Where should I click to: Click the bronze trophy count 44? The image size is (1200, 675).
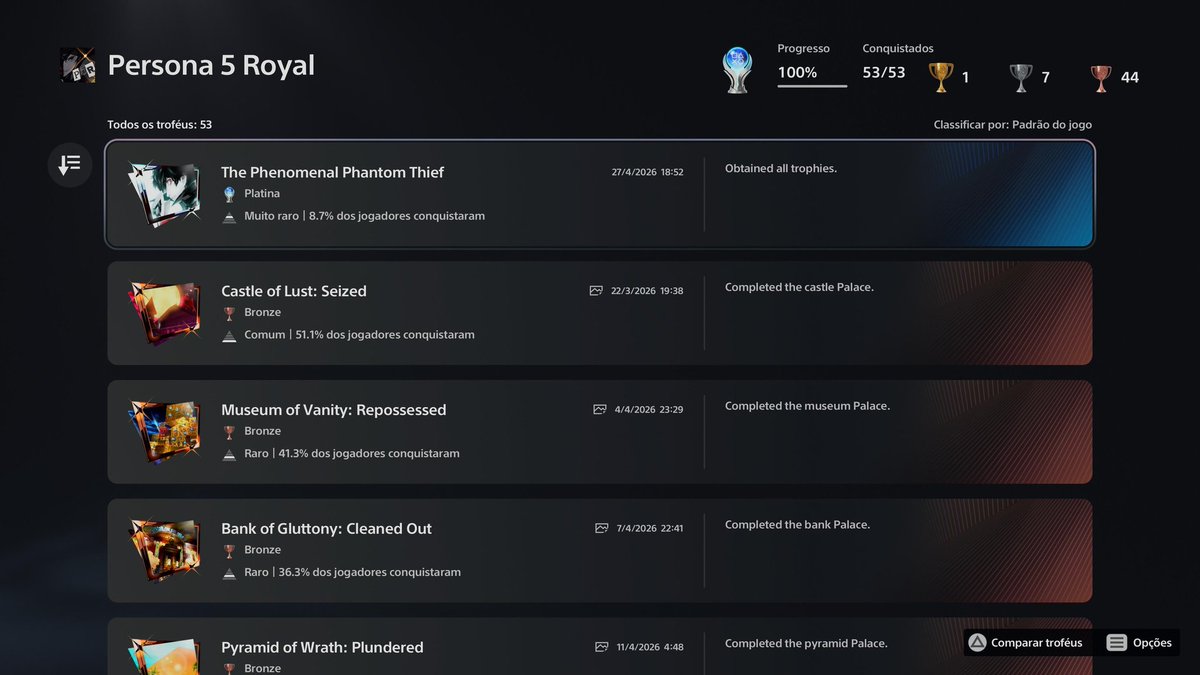[x=1129, y=78]
